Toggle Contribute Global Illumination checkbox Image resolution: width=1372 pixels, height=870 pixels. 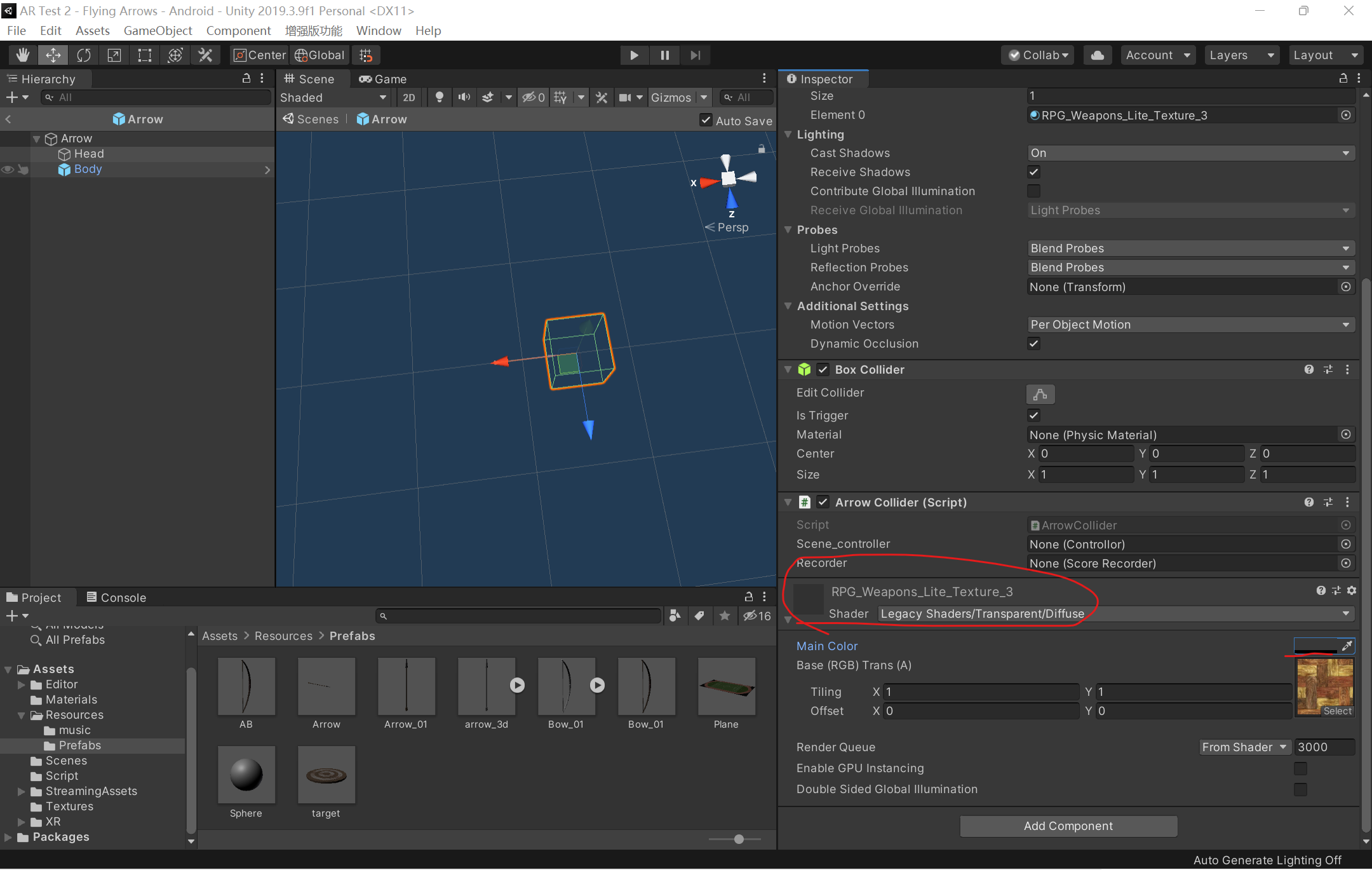pos(1033,190)
